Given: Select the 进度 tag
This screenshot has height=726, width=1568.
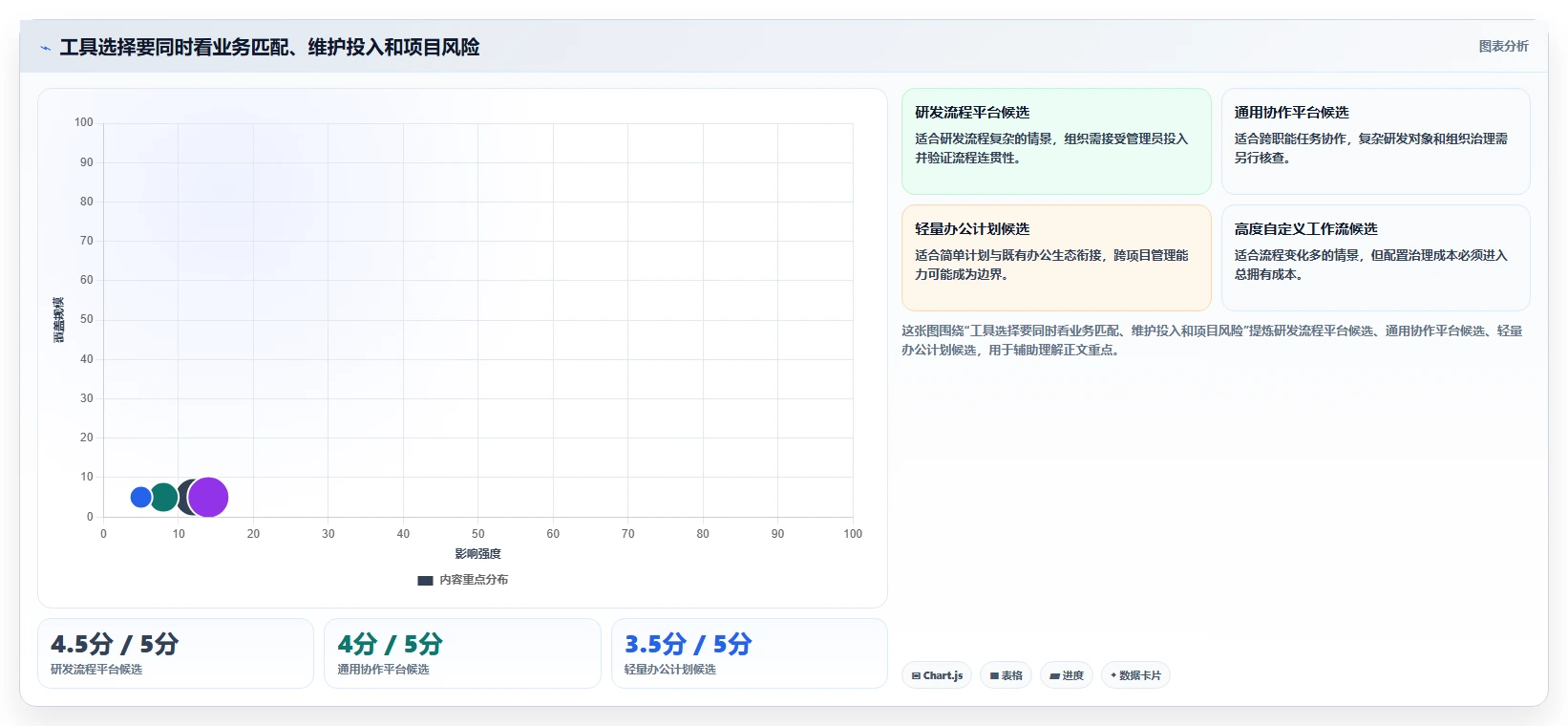Looking at the screenshot, I should pos(1066,675).
